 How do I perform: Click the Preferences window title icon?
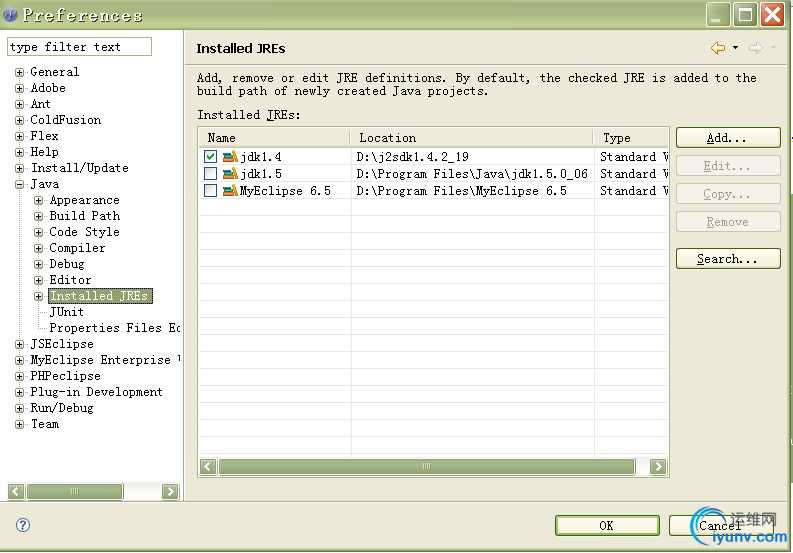click(x=10, y=15)
